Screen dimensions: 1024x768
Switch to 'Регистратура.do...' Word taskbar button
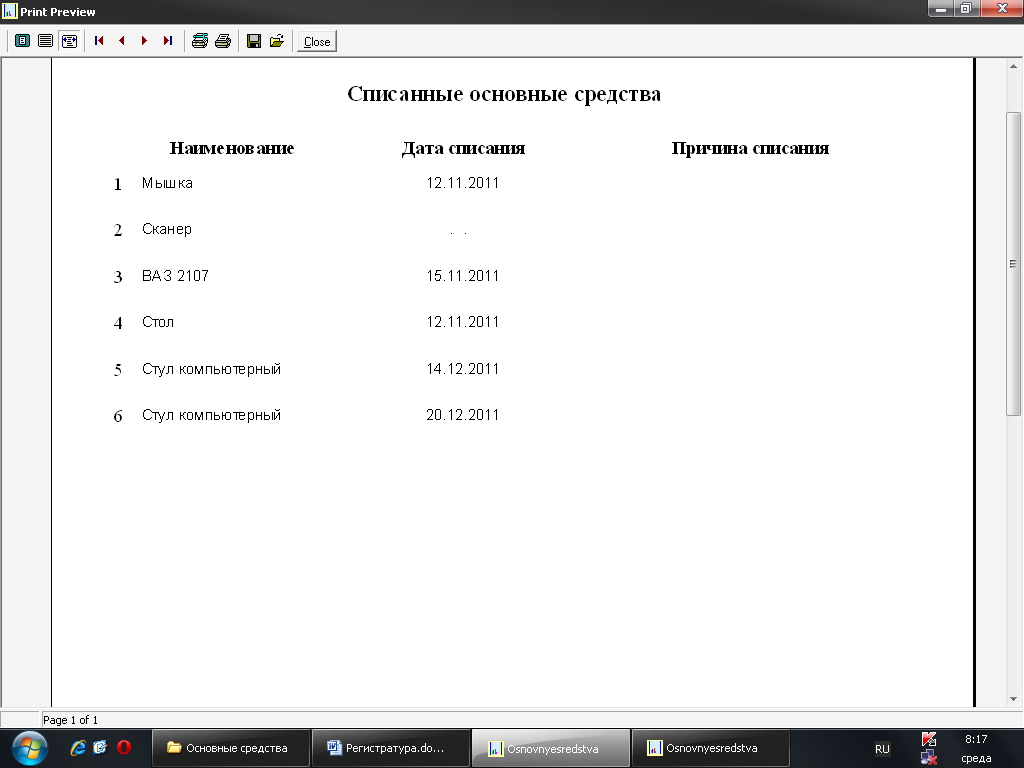[x=391, y=748]
